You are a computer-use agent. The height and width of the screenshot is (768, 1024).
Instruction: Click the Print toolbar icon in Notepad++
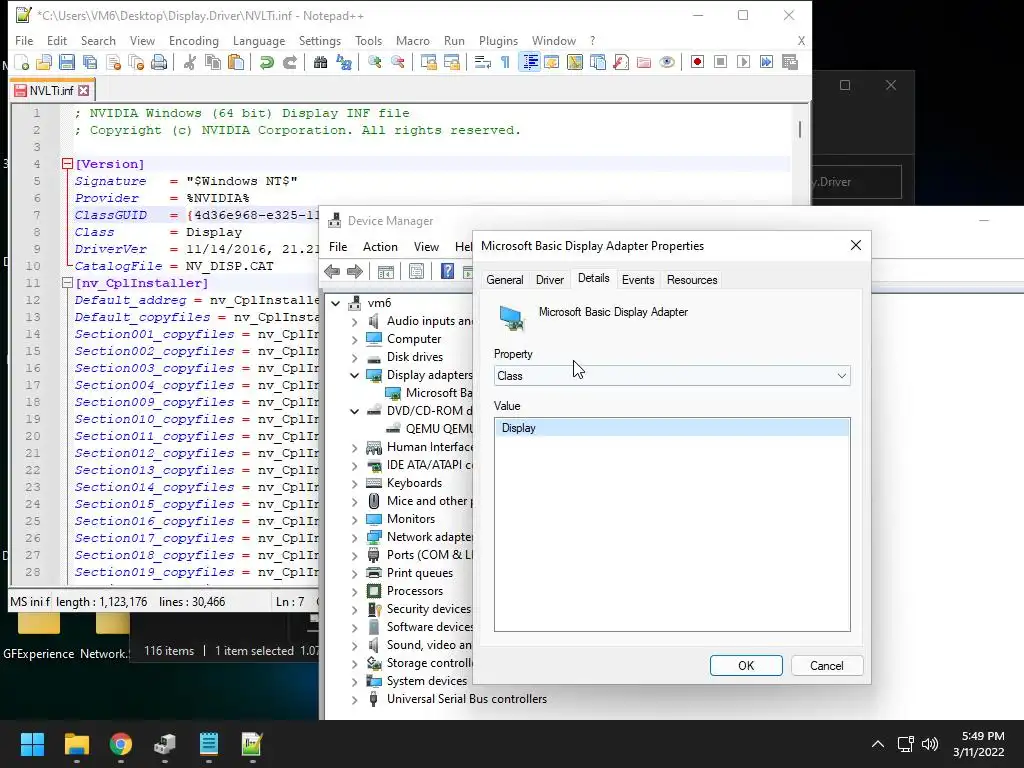[159, 62]
